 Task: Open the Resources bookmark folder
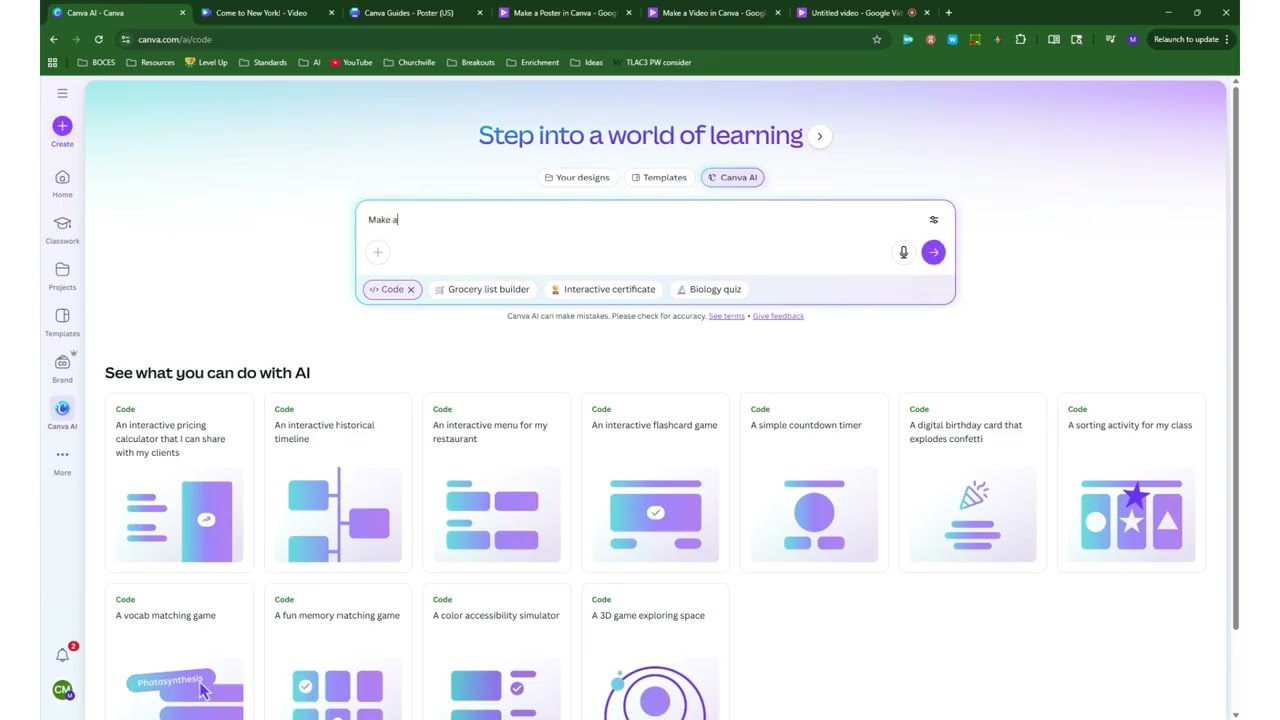tap(150, 62)
